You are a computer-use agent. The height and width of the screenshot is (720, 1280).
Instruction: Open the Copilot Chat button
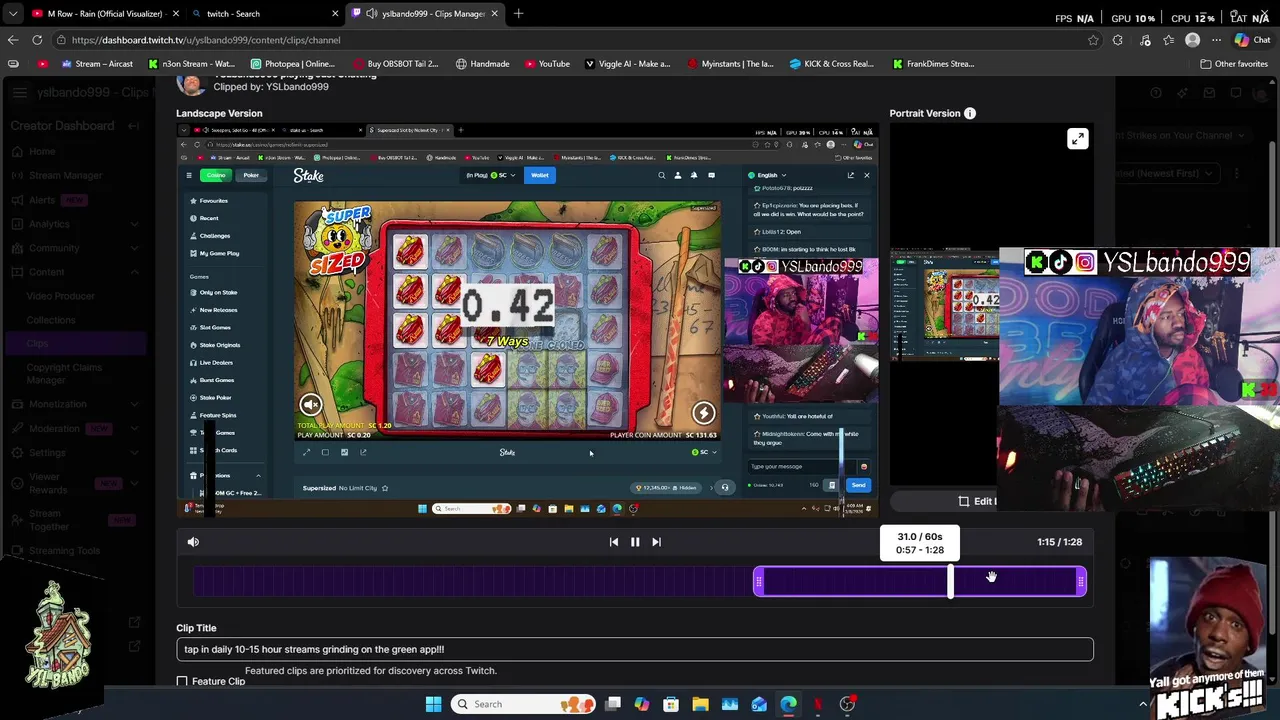tap(1252, 40)
